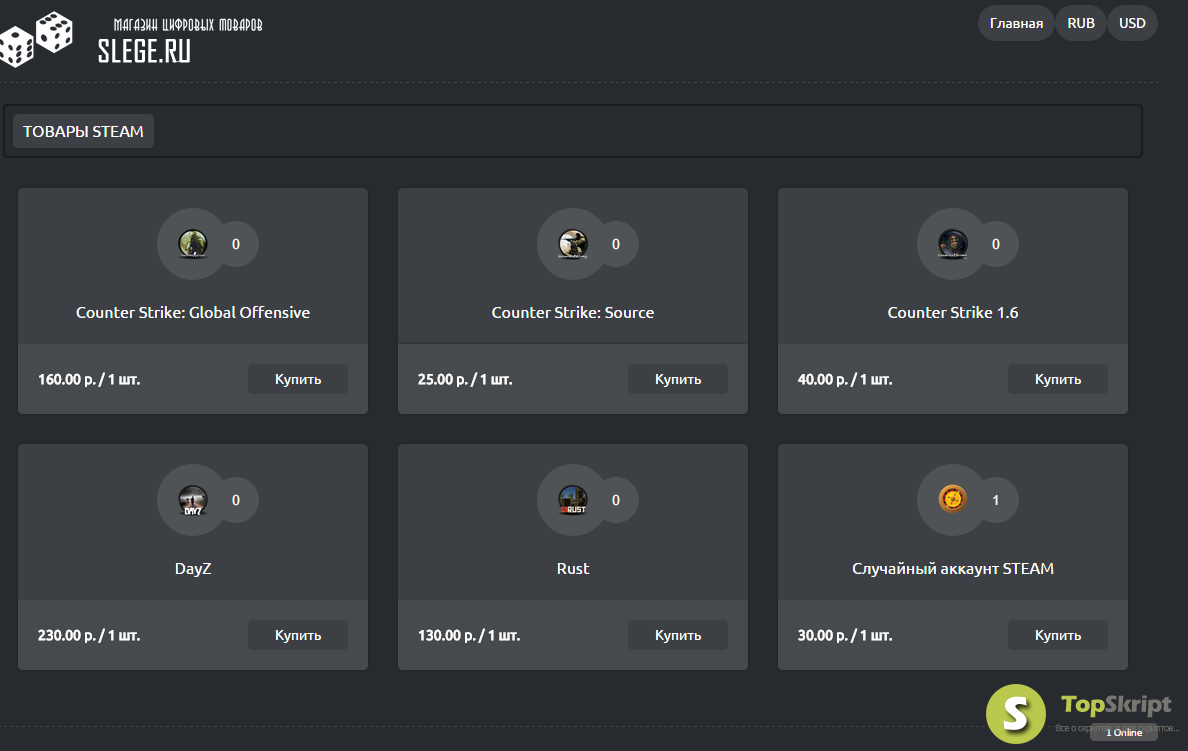Open the Counter Strike 1.6 title
1188x751 pixels.
pos(952,312)
